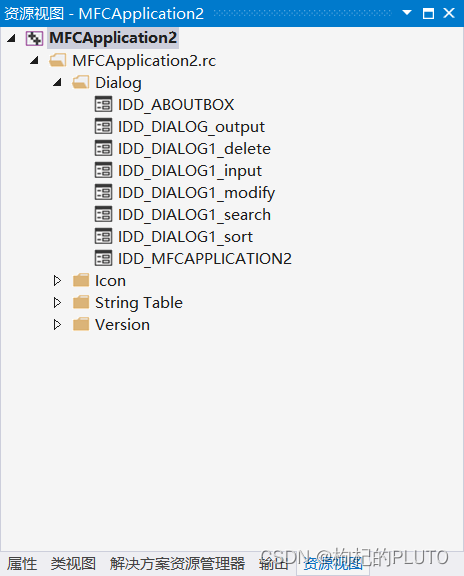Switch to the 属性 tab
This screenshot has width=464, height=576.
click(22, 564)
